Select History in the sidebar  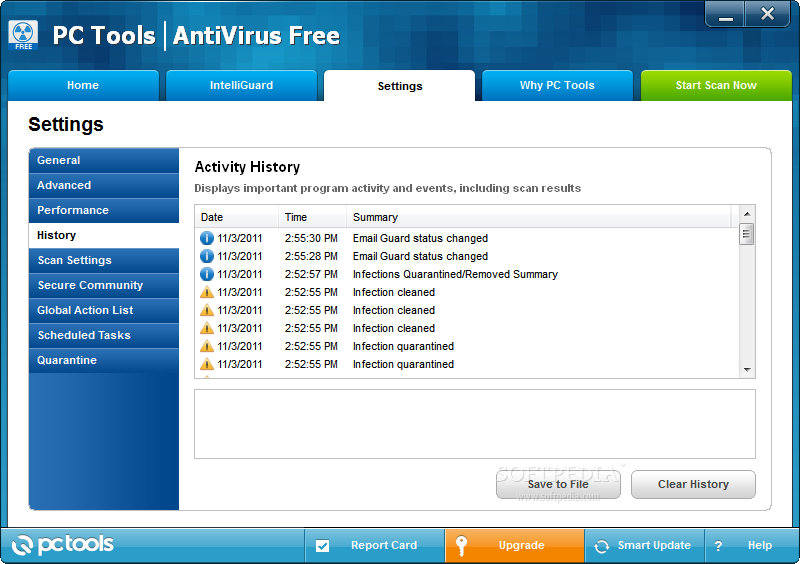[x=104, y=235]
